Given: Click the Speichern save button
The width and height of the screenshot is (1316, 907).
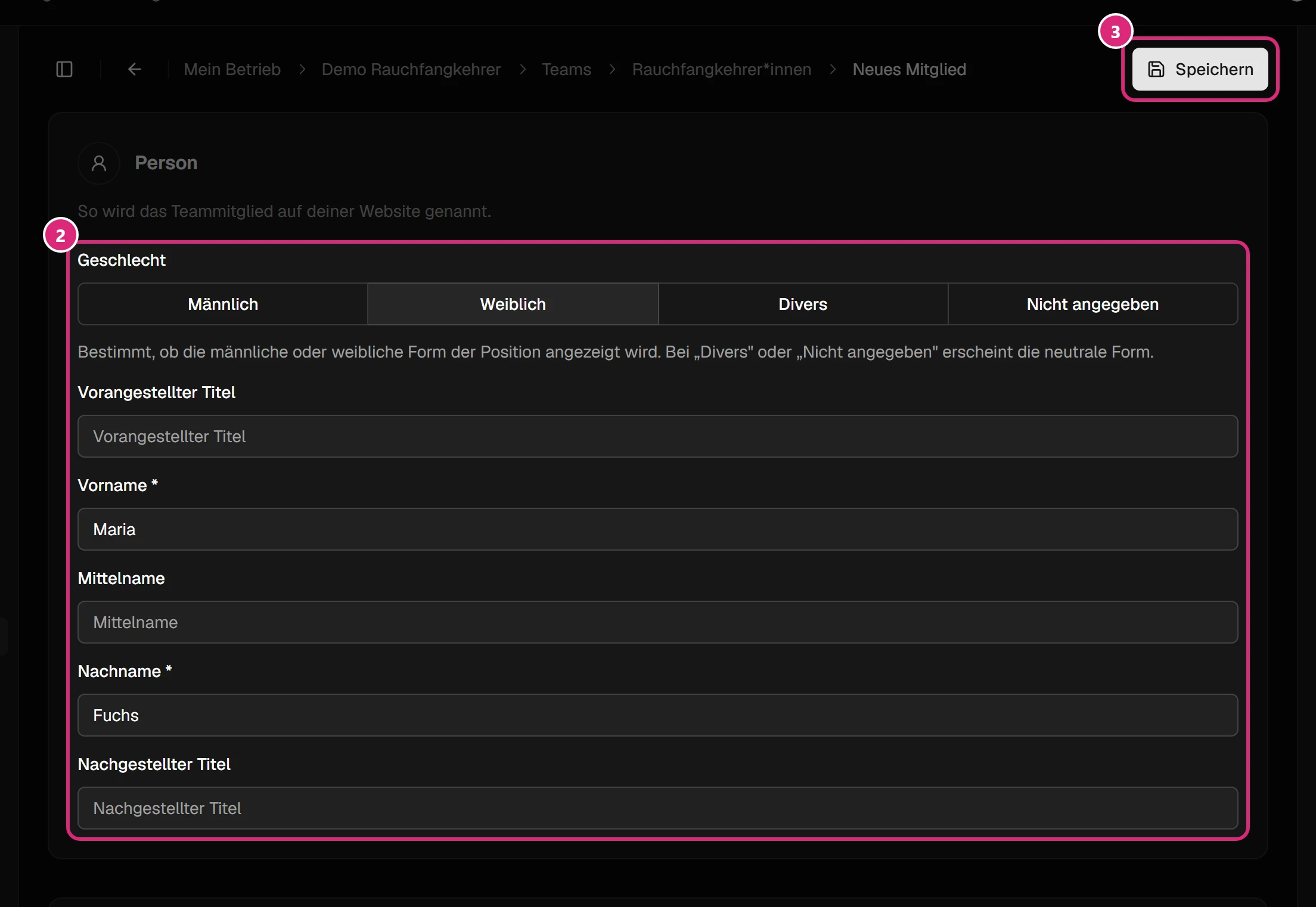Looking at the screenshot, I should coord(1200,69).
